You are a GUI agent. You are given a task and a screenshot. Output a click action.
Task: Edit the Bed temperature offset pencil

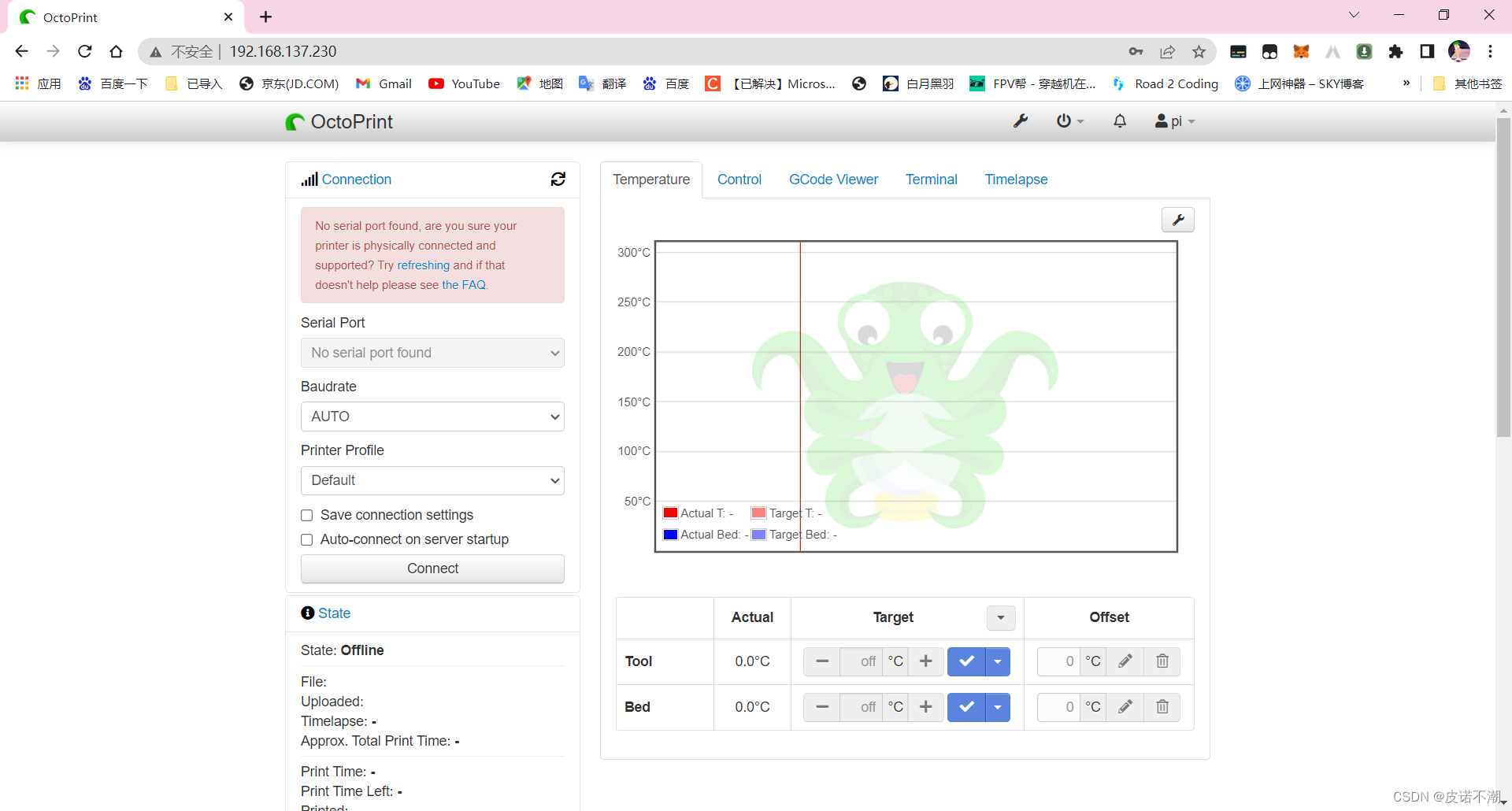point(1125,707)
